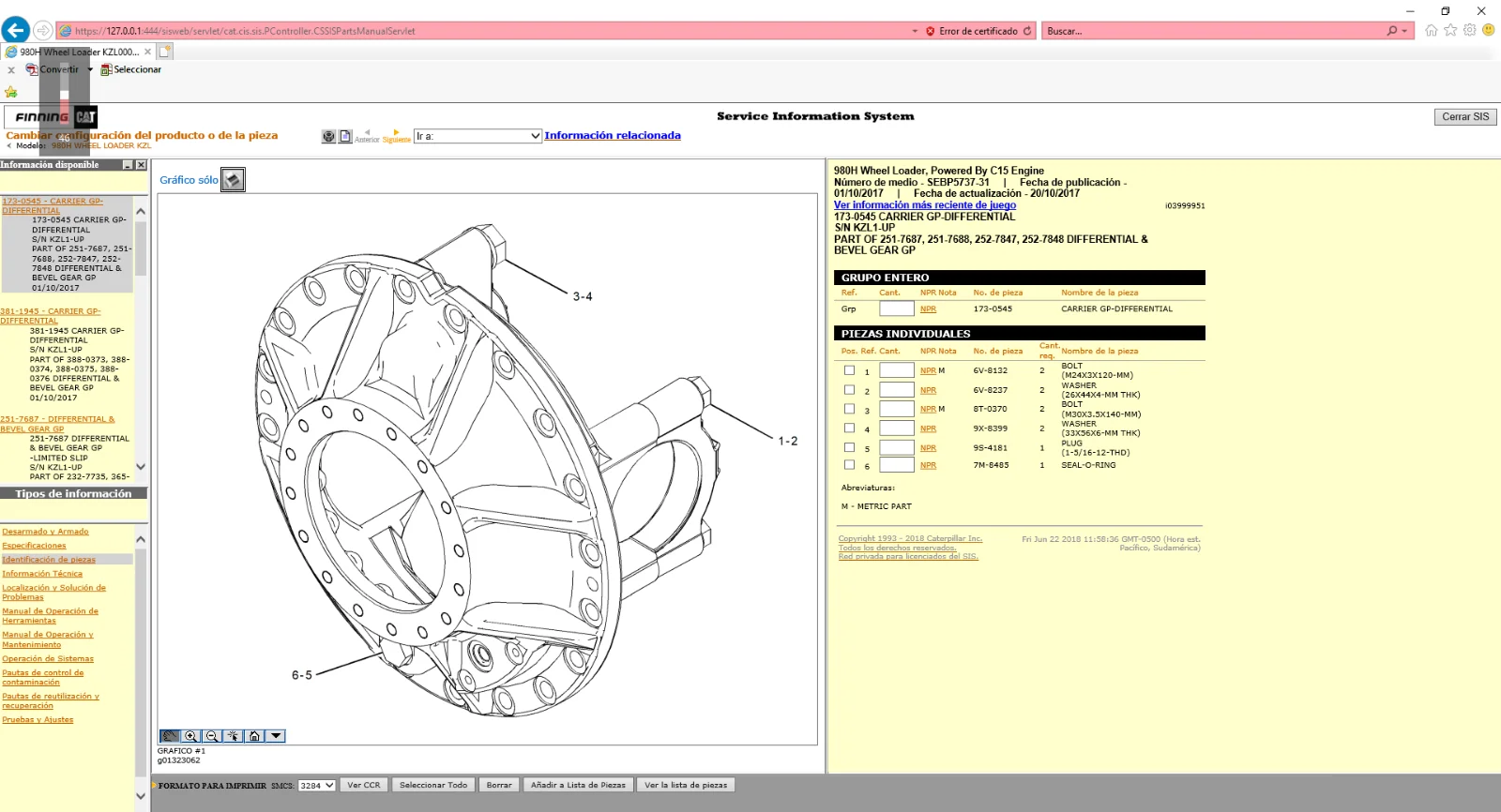Open Identificación de piezas information type
Viewport: 1501px width, 812px height.
click(49, 560)
